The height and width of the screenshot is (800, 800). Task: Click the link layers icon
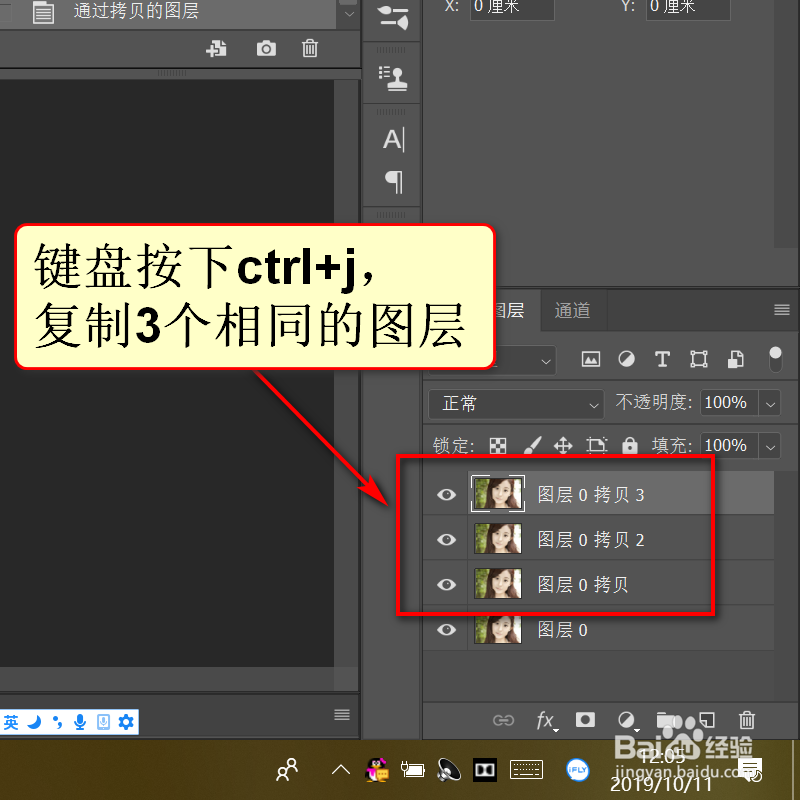point(504,720)
